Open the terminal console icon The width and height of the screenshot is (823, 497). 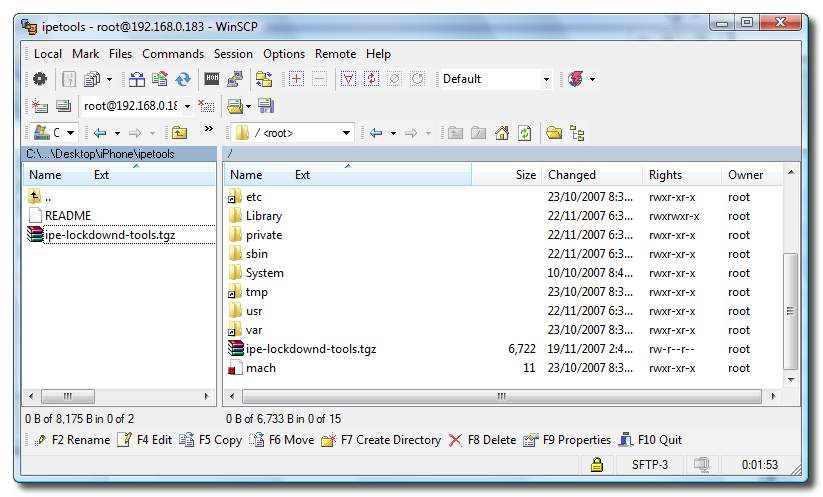[212, 79]
